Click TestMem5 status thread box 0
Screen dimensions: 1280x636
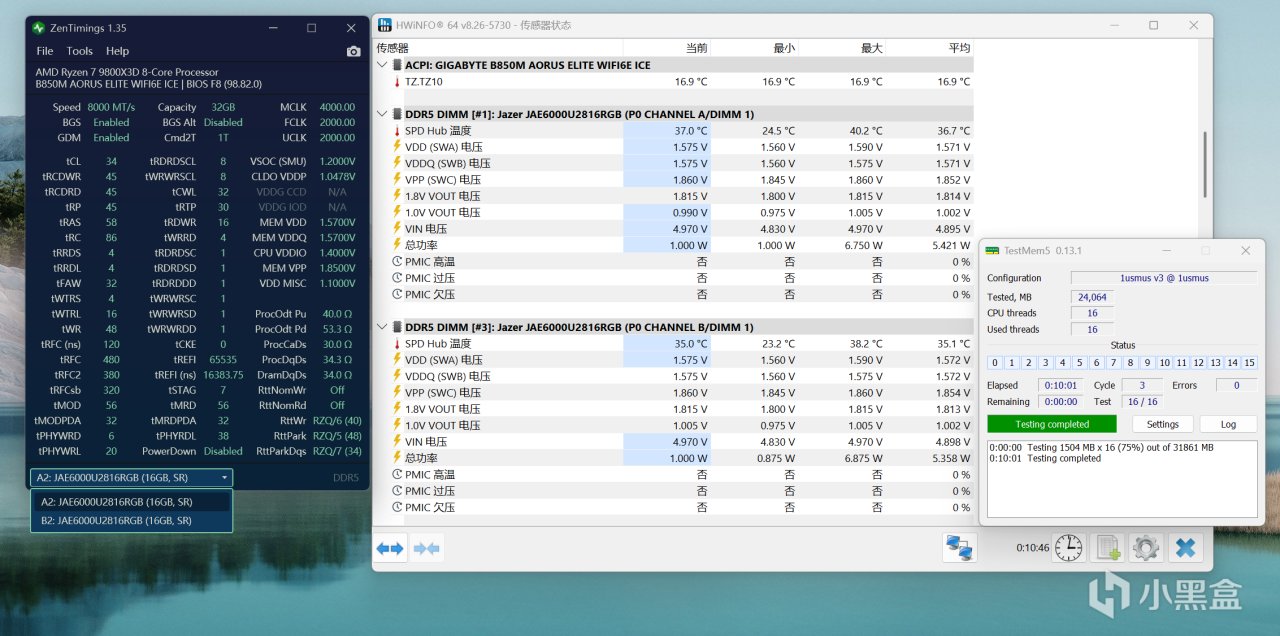pyautogui.click(x=995, y=363)
